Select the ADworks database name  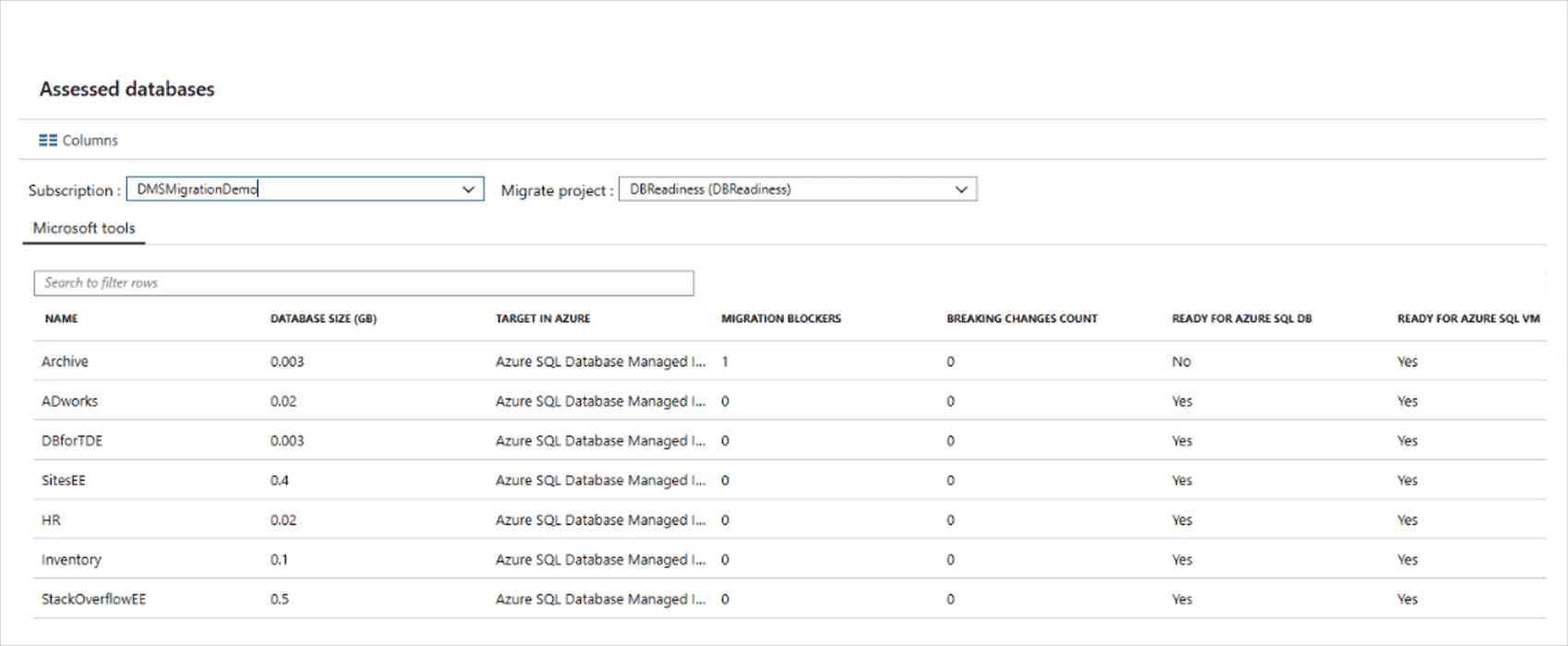69,401
